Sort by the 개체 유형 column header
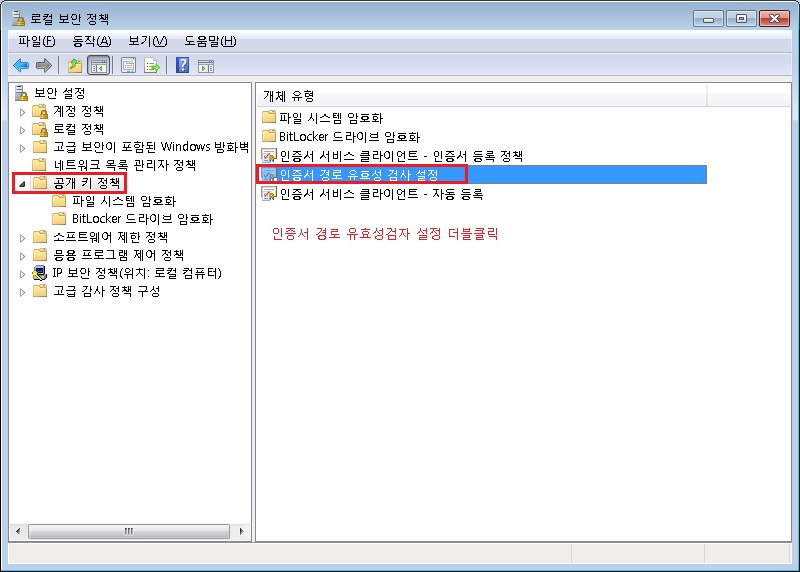 [482, 95]
